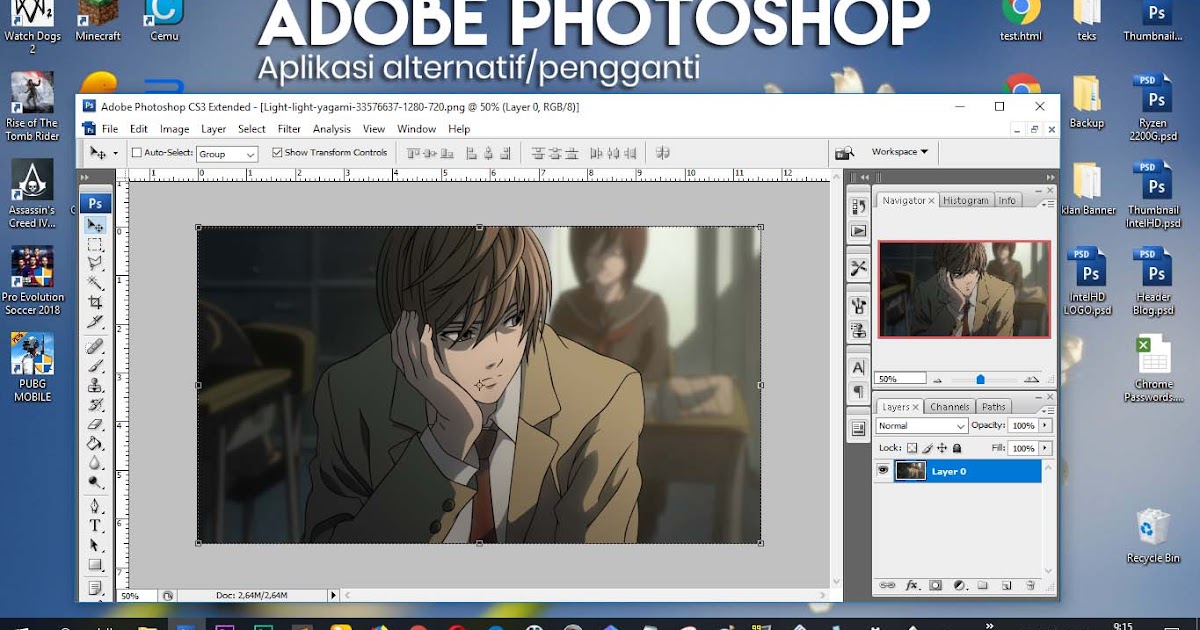Open the layer style fx icon
The width and height of the screenshot is (1200, 630).
(912, 585)
